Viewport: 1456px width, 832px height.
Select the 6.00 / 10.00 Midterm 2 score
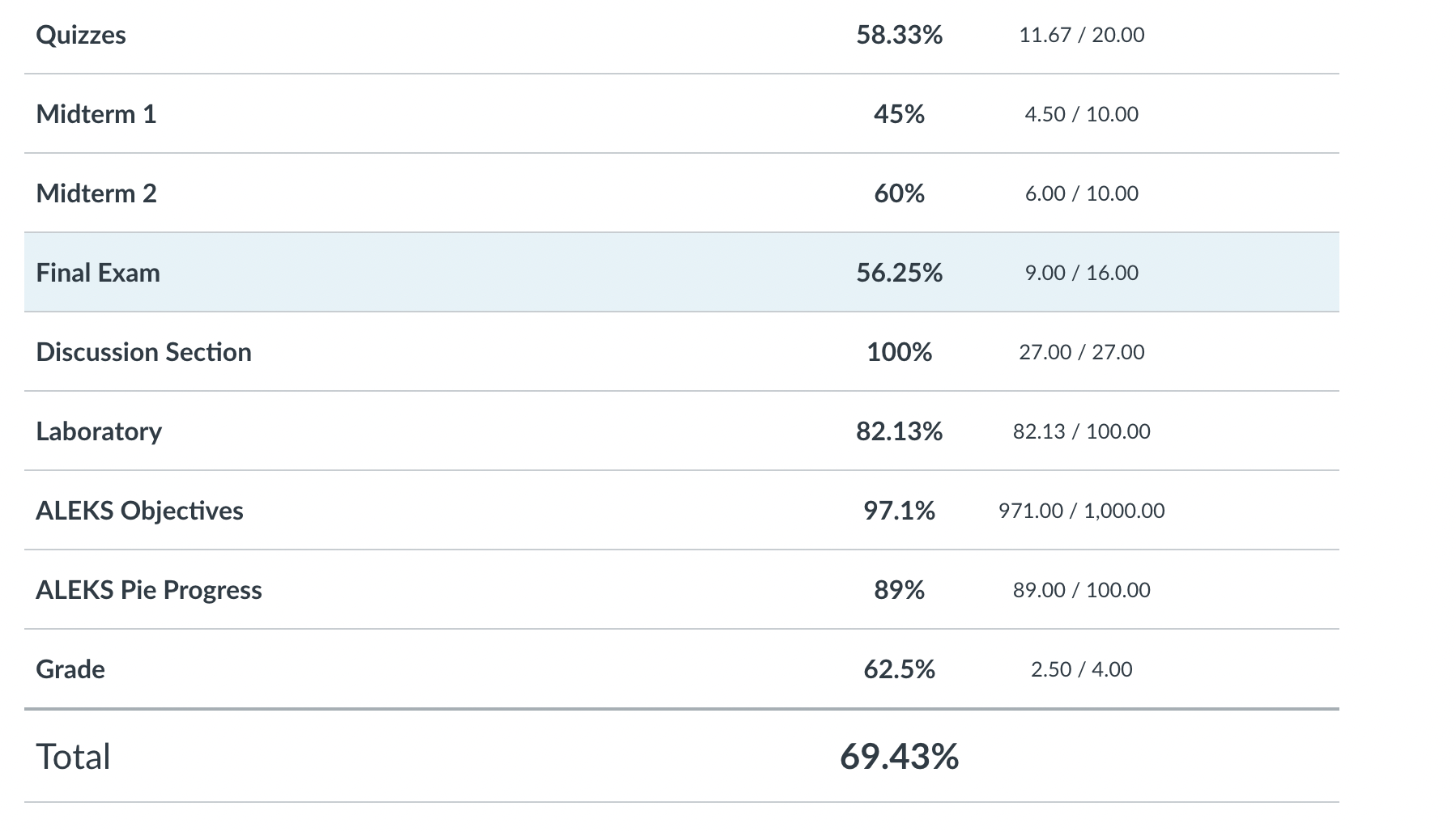coord(1081,193)
